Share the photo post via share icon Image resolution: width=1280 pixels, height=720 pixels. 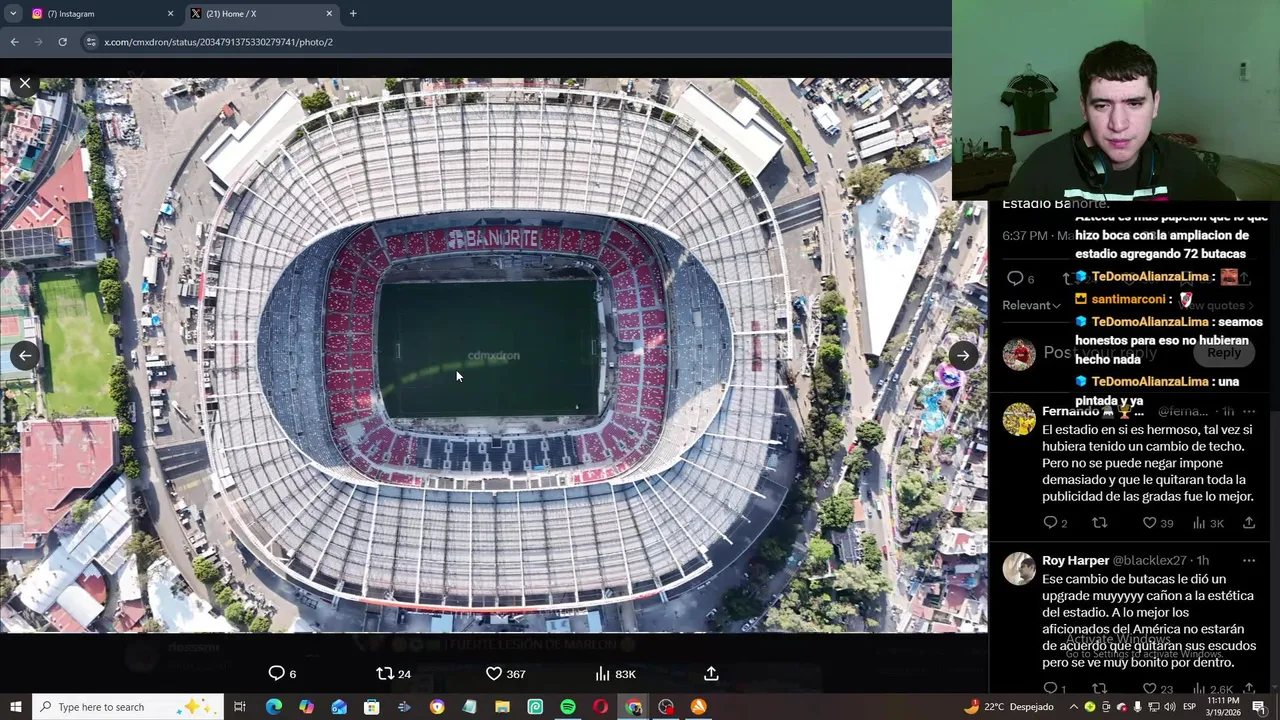pos(711,674)
